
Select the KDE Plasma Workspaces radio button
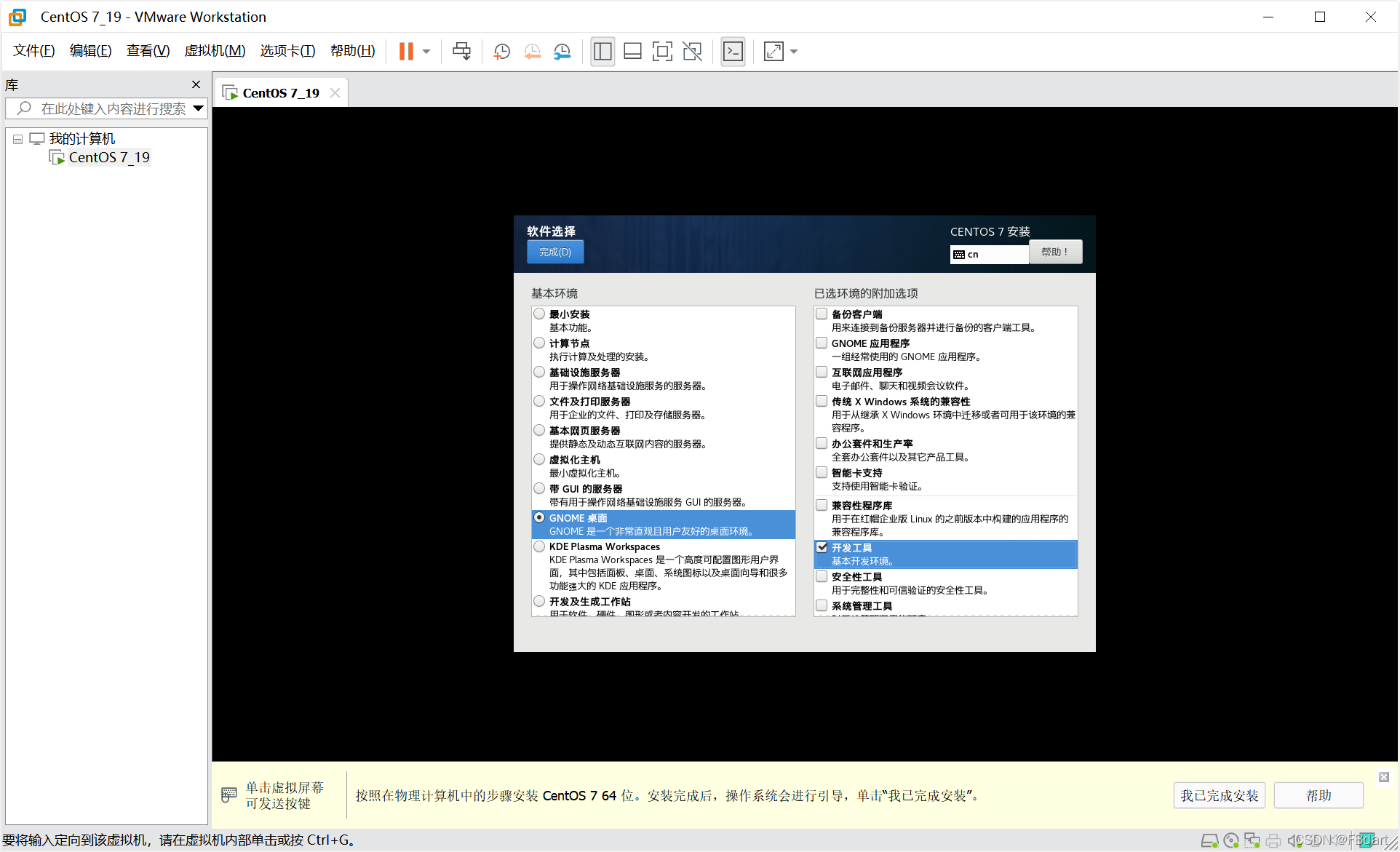(x=539, y=546)
